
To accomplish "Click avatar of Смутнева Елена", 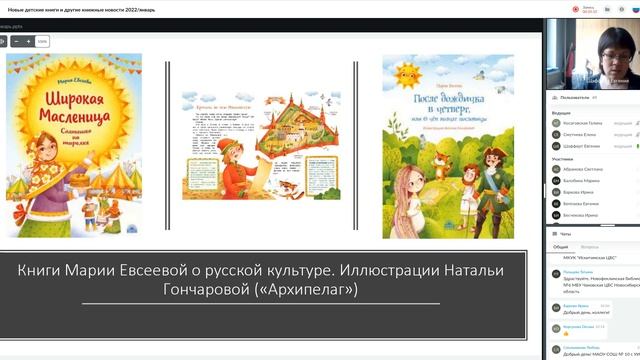I will pyautogui.click(x=556, y=134).
